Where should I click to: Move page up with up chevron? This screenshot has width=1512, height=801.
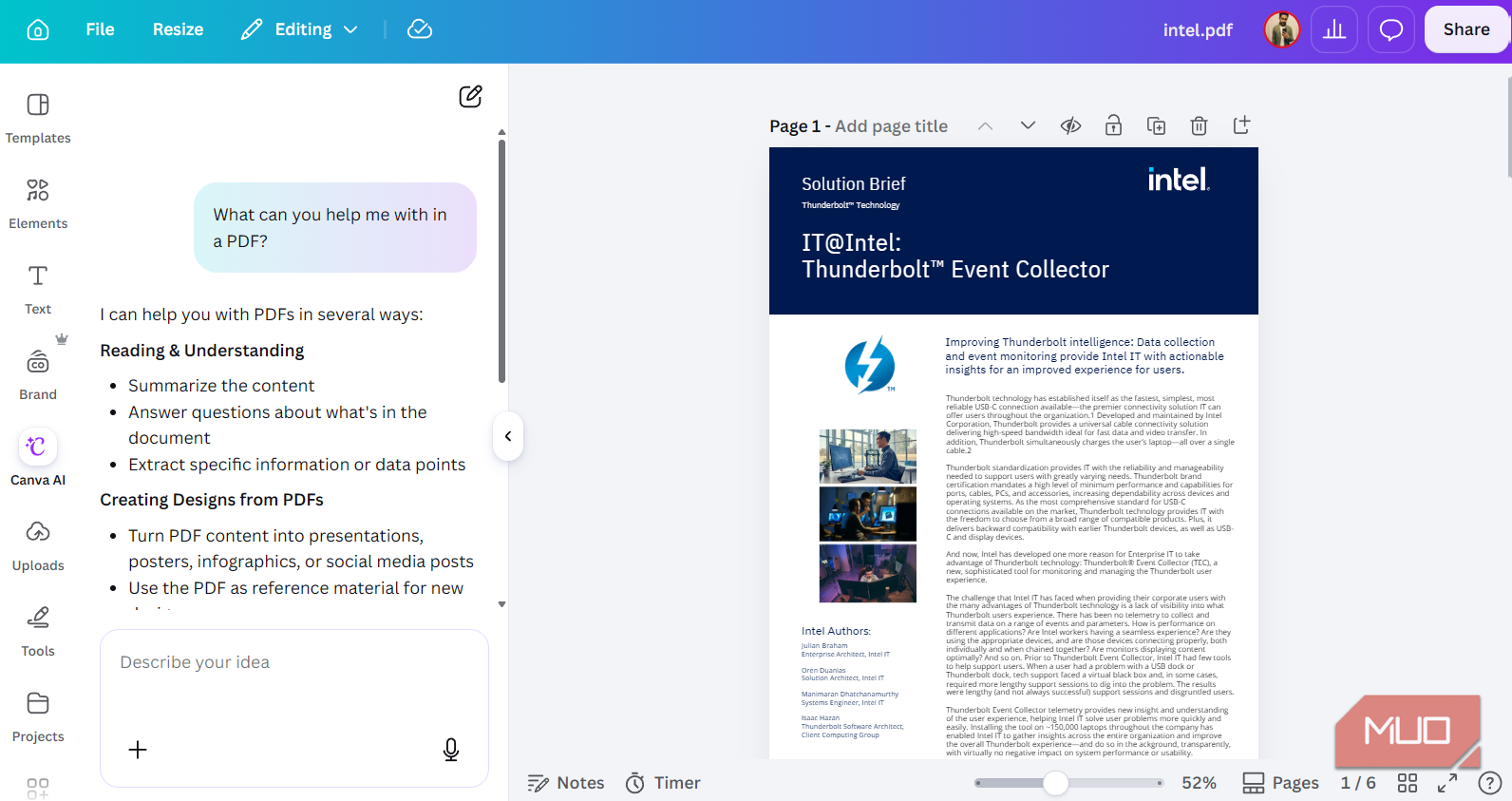point(985,125)
